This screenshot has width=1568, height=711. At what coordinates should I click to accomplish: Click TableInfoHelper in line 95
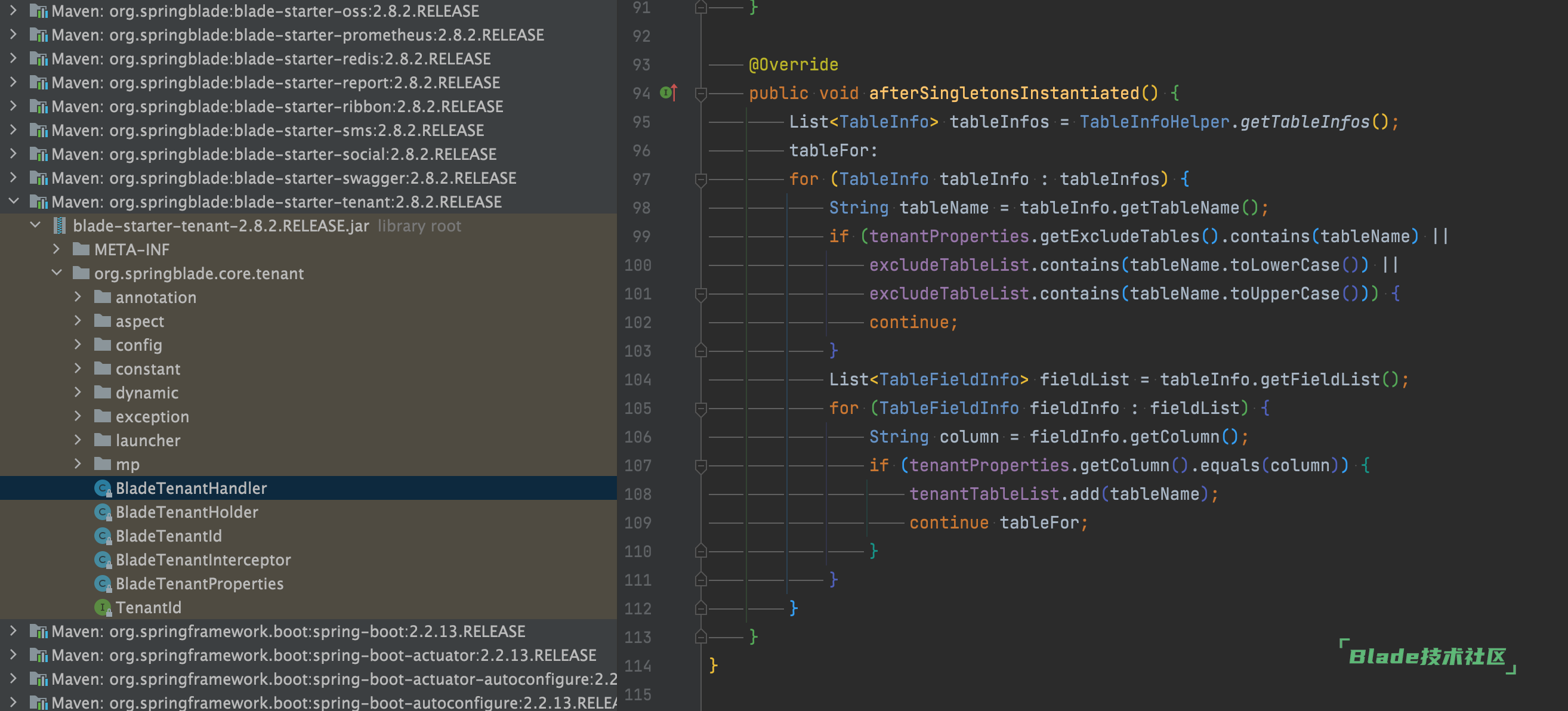coord(1154,122)
